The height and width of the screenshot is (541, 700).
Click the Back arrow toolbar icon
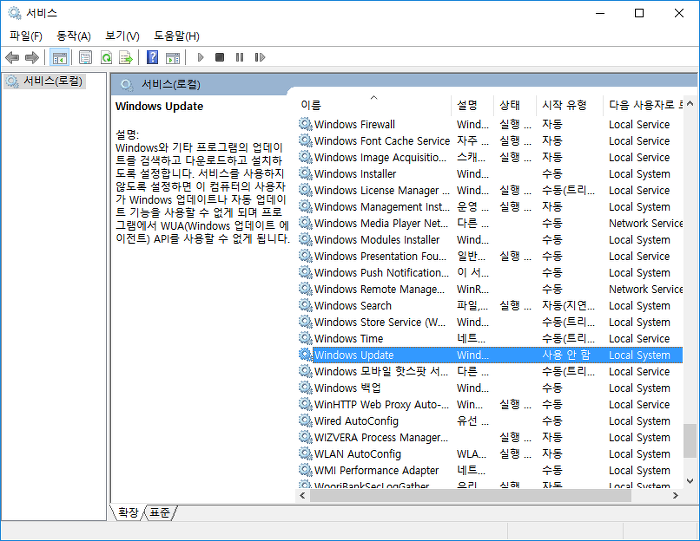click(12, 58)
